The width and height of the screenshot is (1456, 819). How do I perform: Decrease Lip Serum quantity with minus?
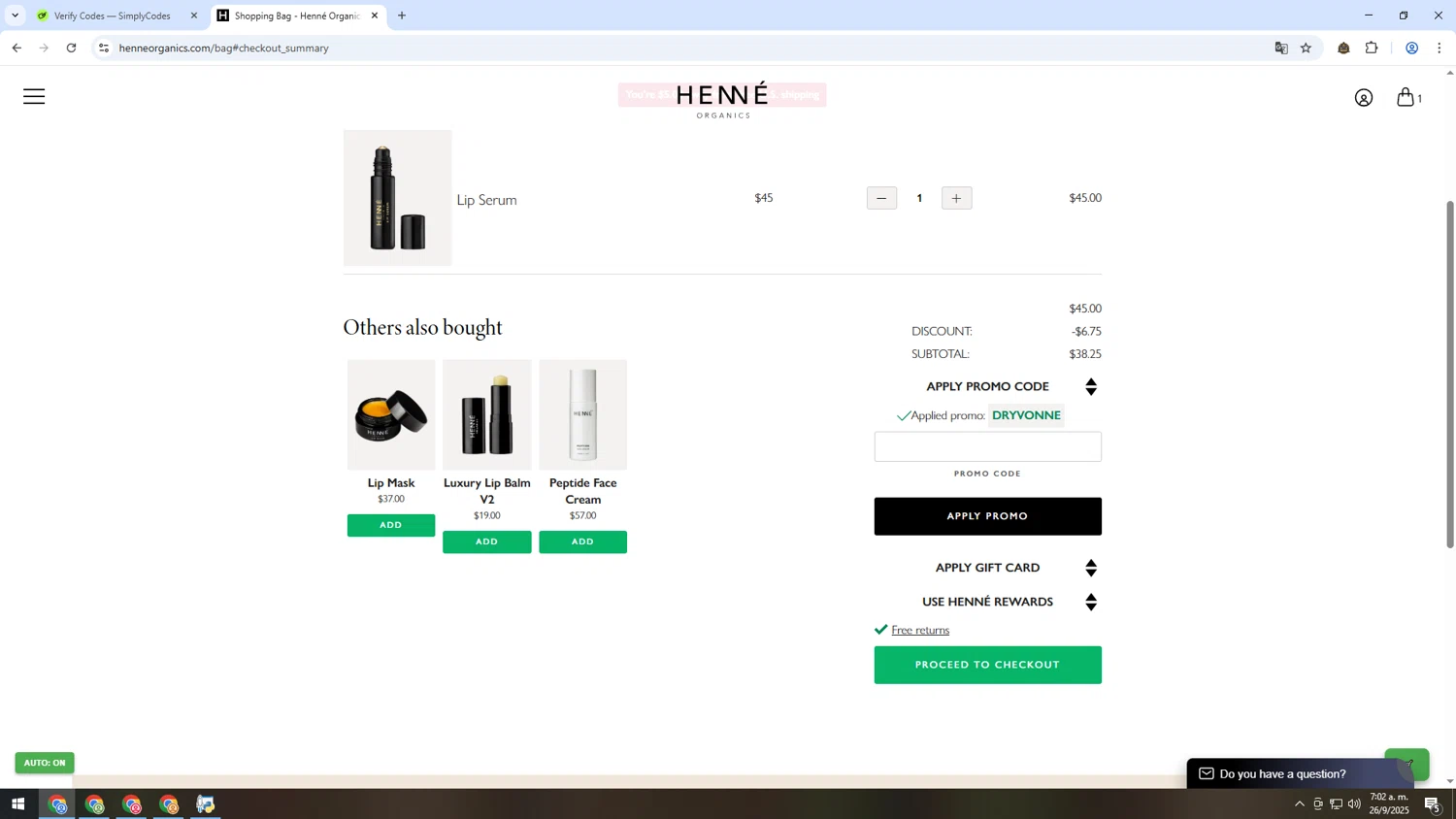pyautogui.click(x=881, y=198)
